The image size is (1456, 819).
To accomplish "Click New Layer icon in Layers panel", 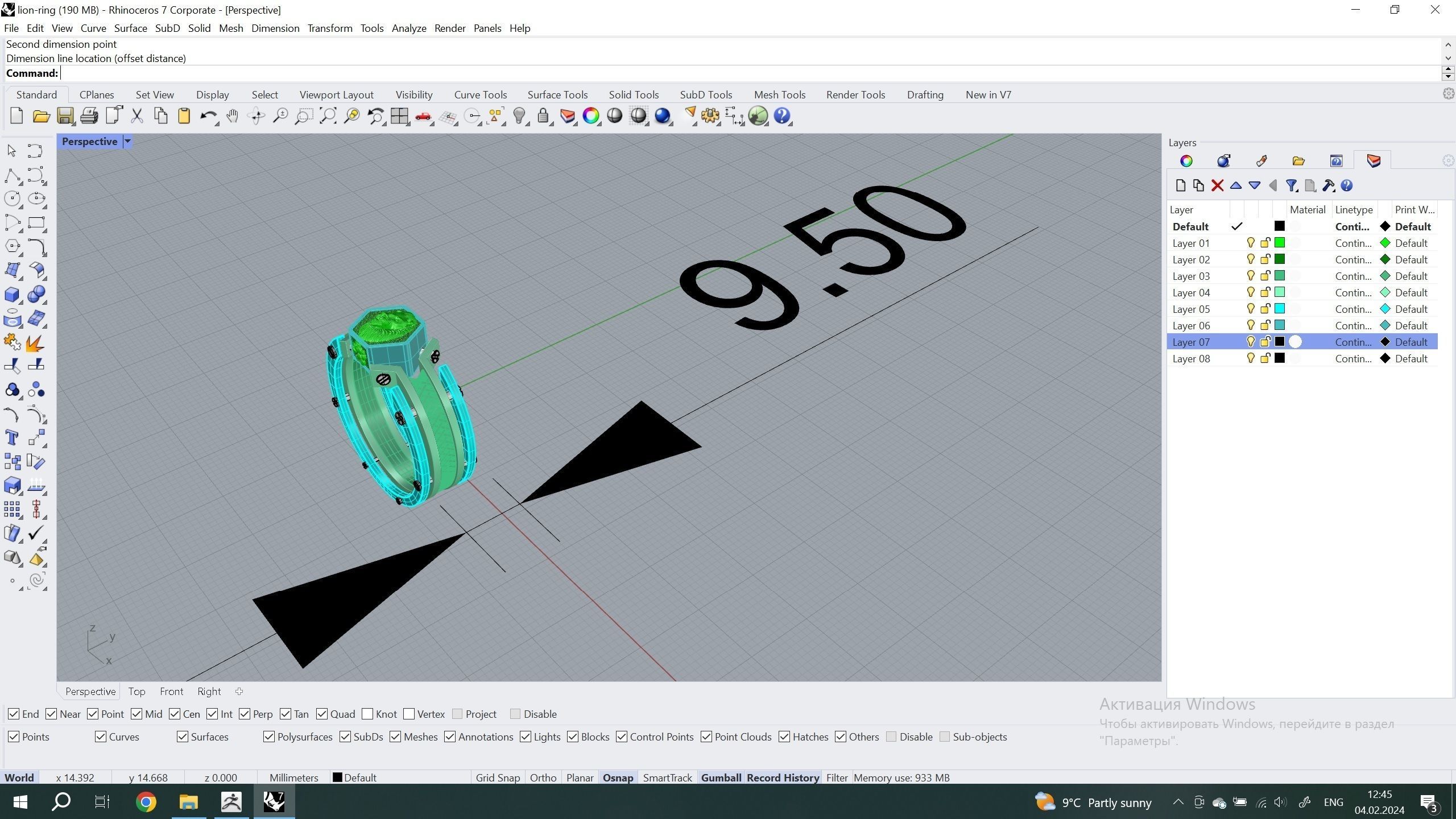I will [x=1180, y=185].
